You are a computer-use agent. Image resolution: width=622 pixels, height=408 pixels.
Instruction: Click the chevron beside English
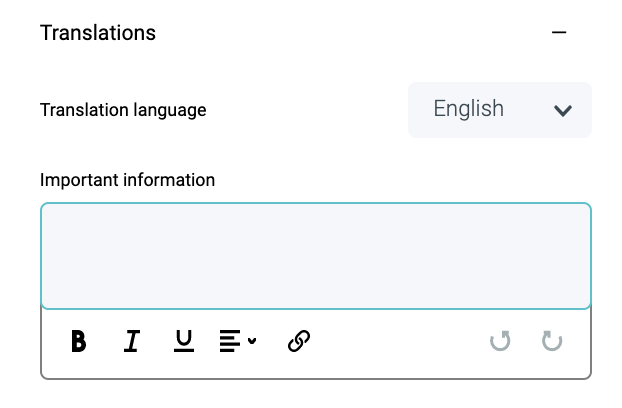(563, 110)
